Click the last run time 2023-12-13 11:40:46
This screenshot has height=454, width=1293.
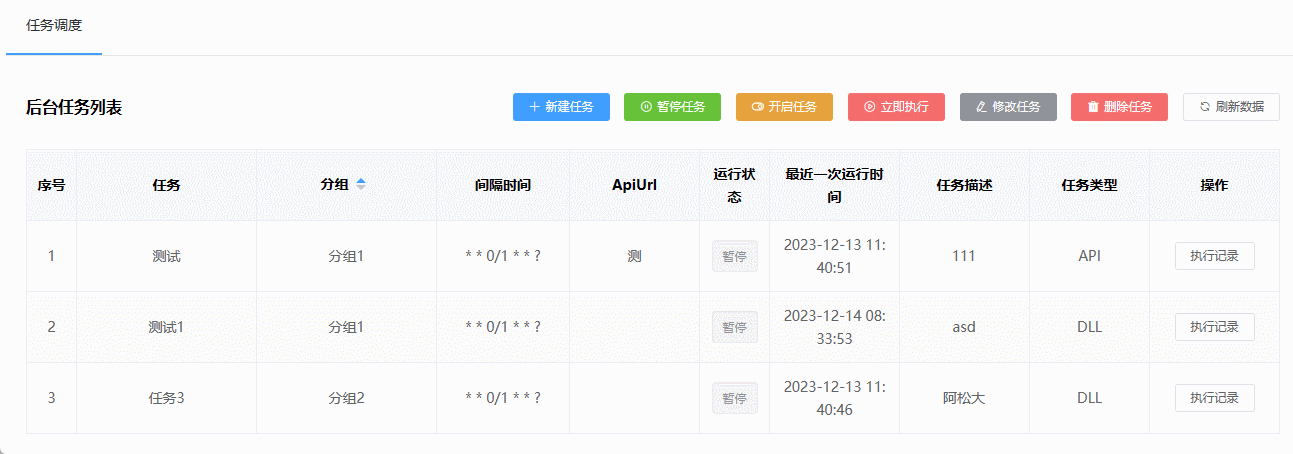pos(834,398)
